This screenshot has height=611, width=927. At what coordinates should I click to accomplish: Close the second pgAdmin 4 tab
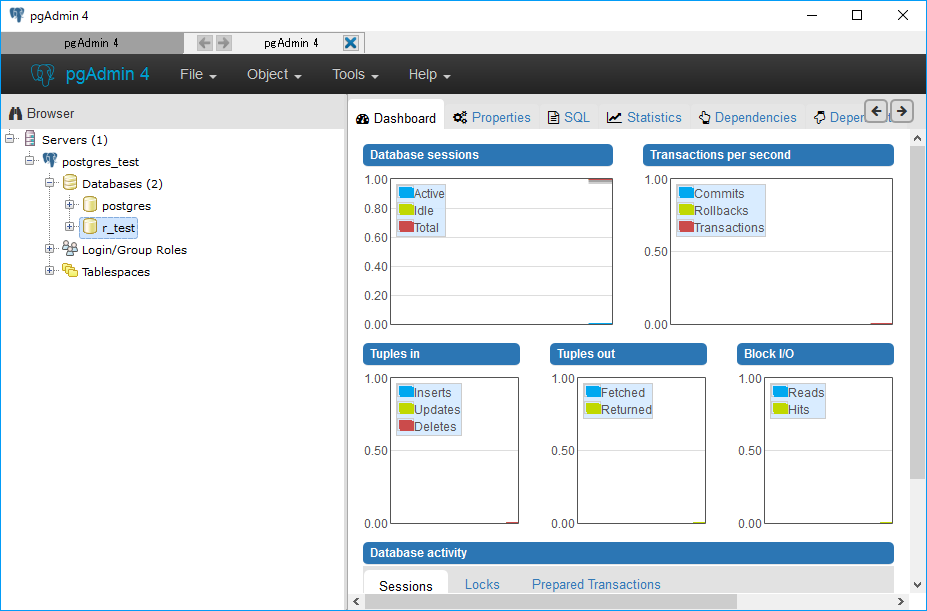click(351, 43)
